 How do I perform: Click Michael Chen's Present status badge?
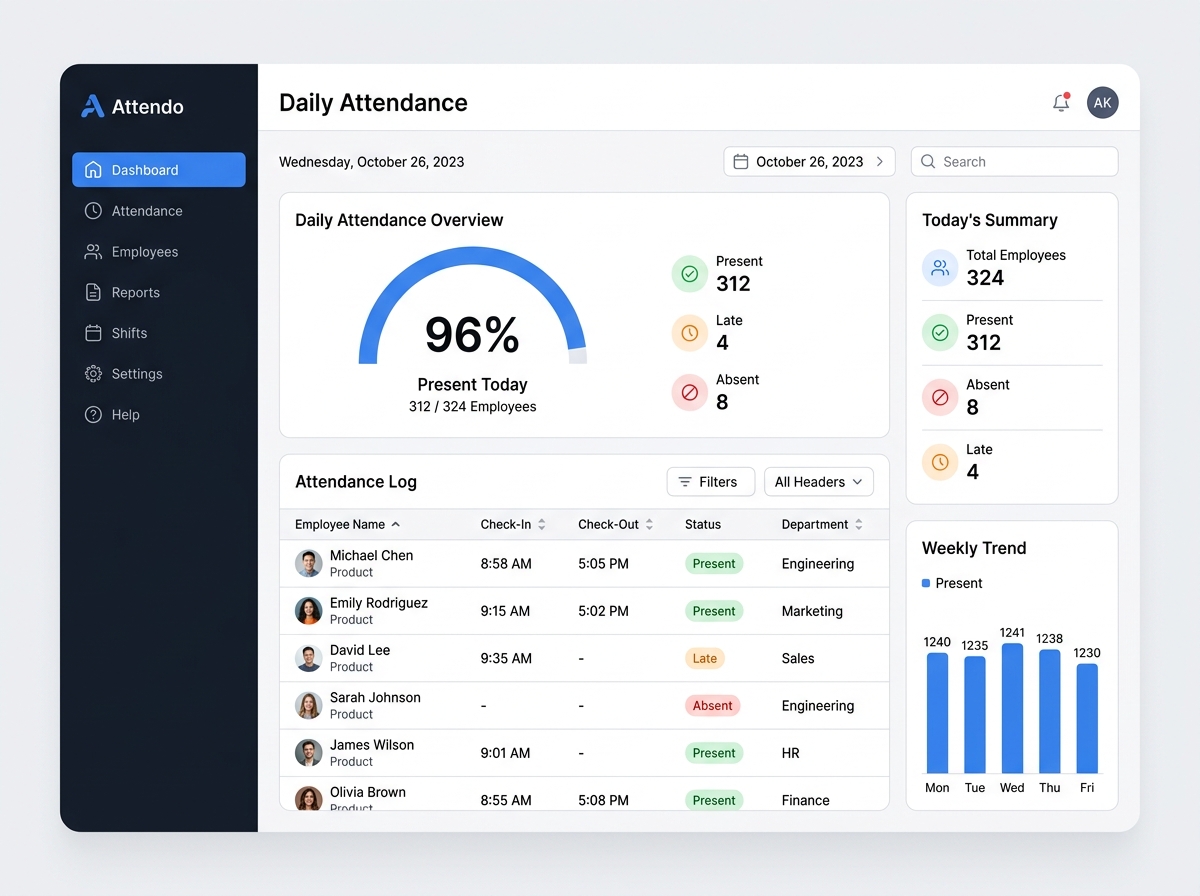point(714,563)
